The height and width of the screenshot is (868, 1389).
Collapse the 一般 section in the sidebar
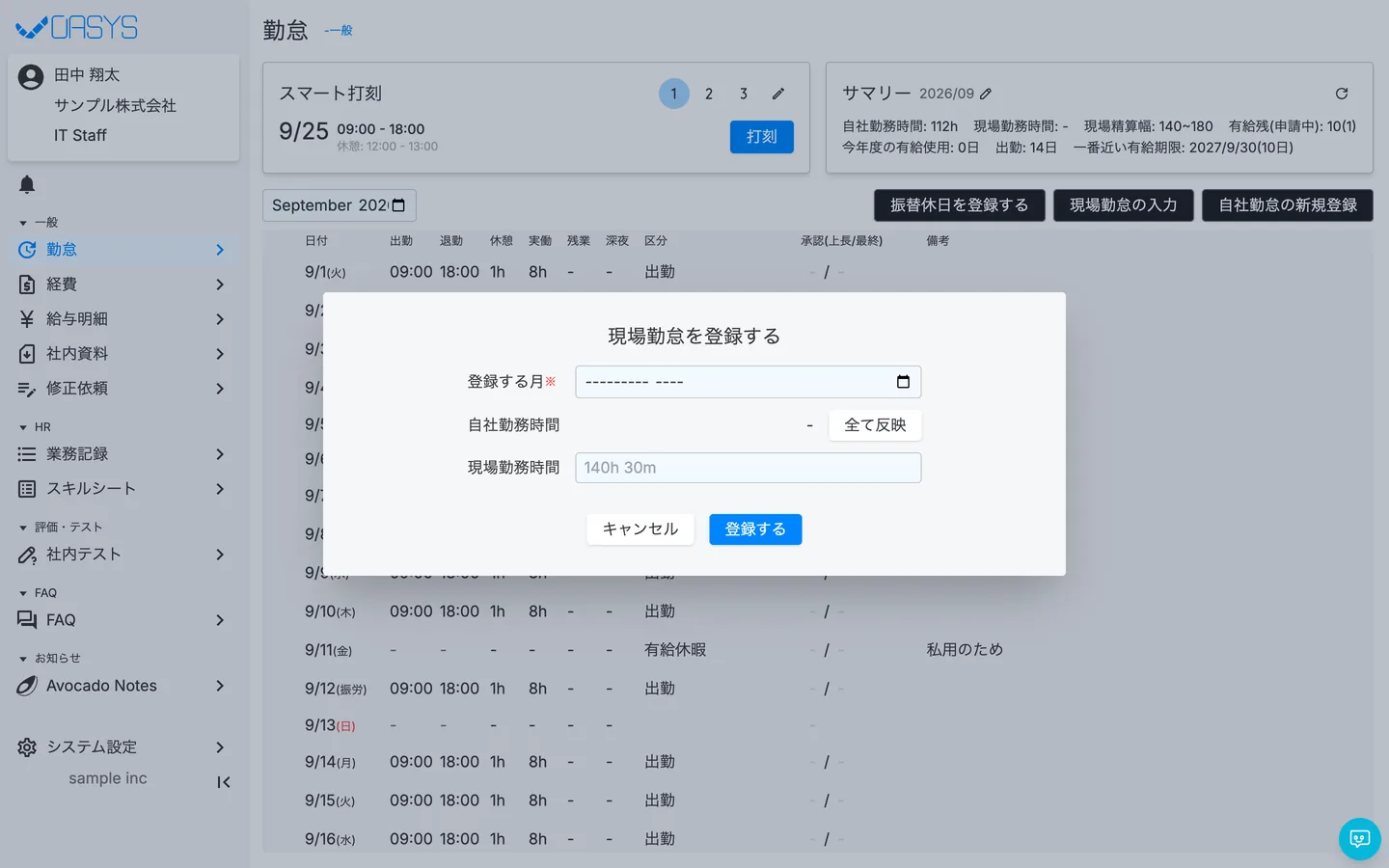(x=39, y=223)
